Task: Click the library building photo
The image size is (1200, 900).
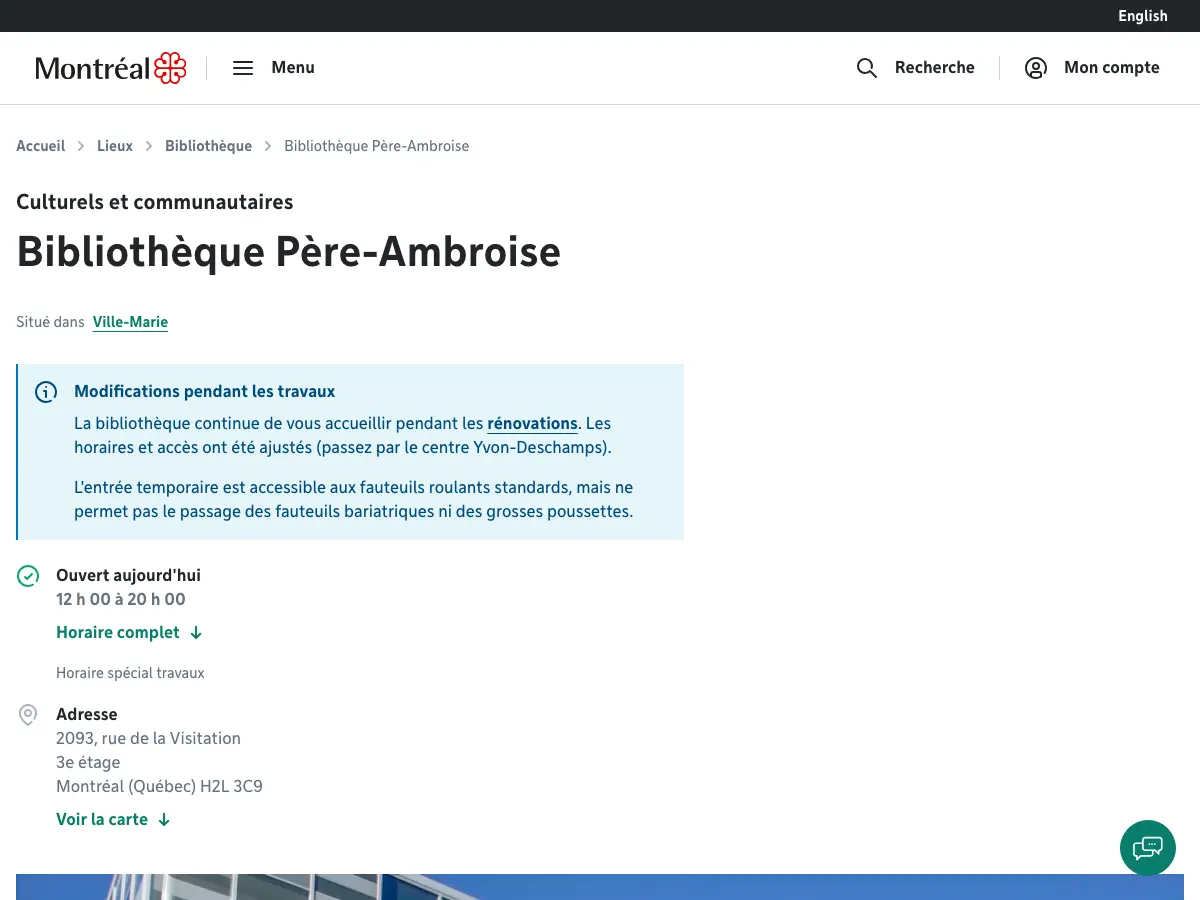Action: coord(600,887)
